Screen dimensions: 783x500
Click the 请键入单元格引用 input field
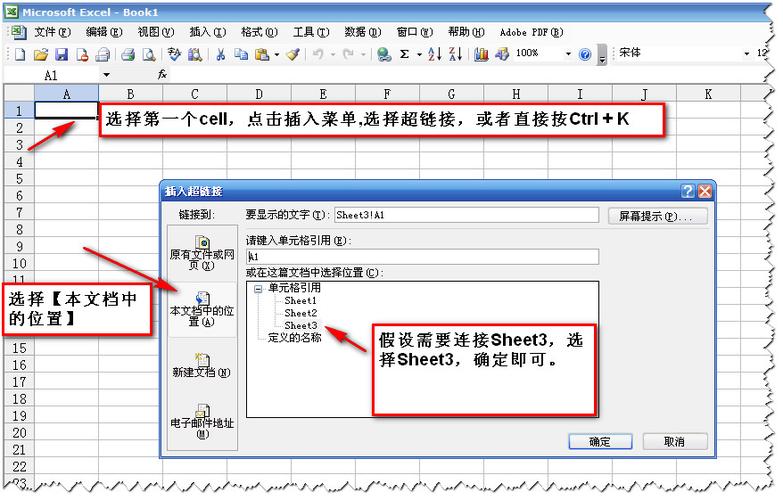(x=422, y=257)
